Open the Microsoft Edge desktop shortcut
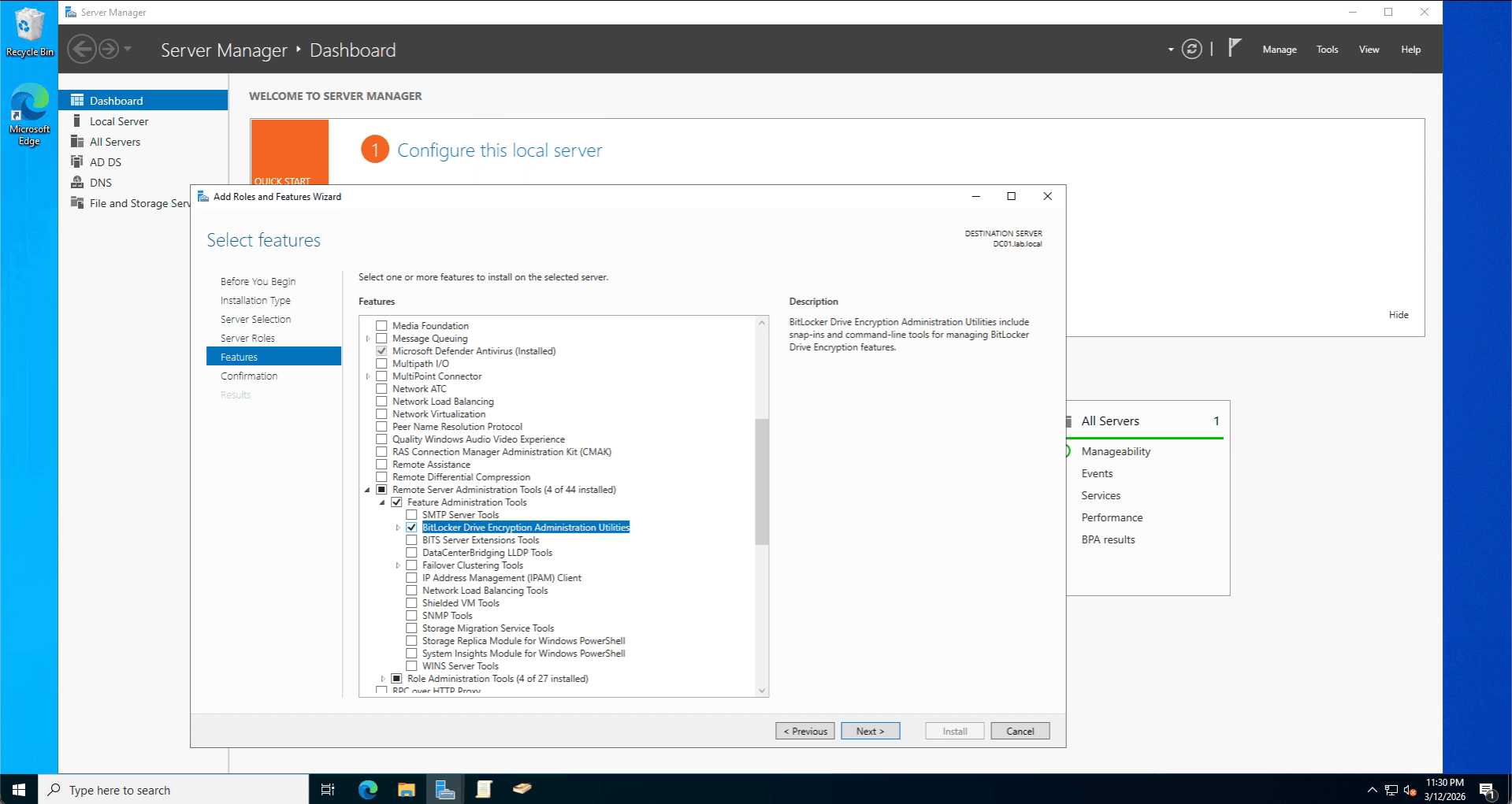 (29, 115)
